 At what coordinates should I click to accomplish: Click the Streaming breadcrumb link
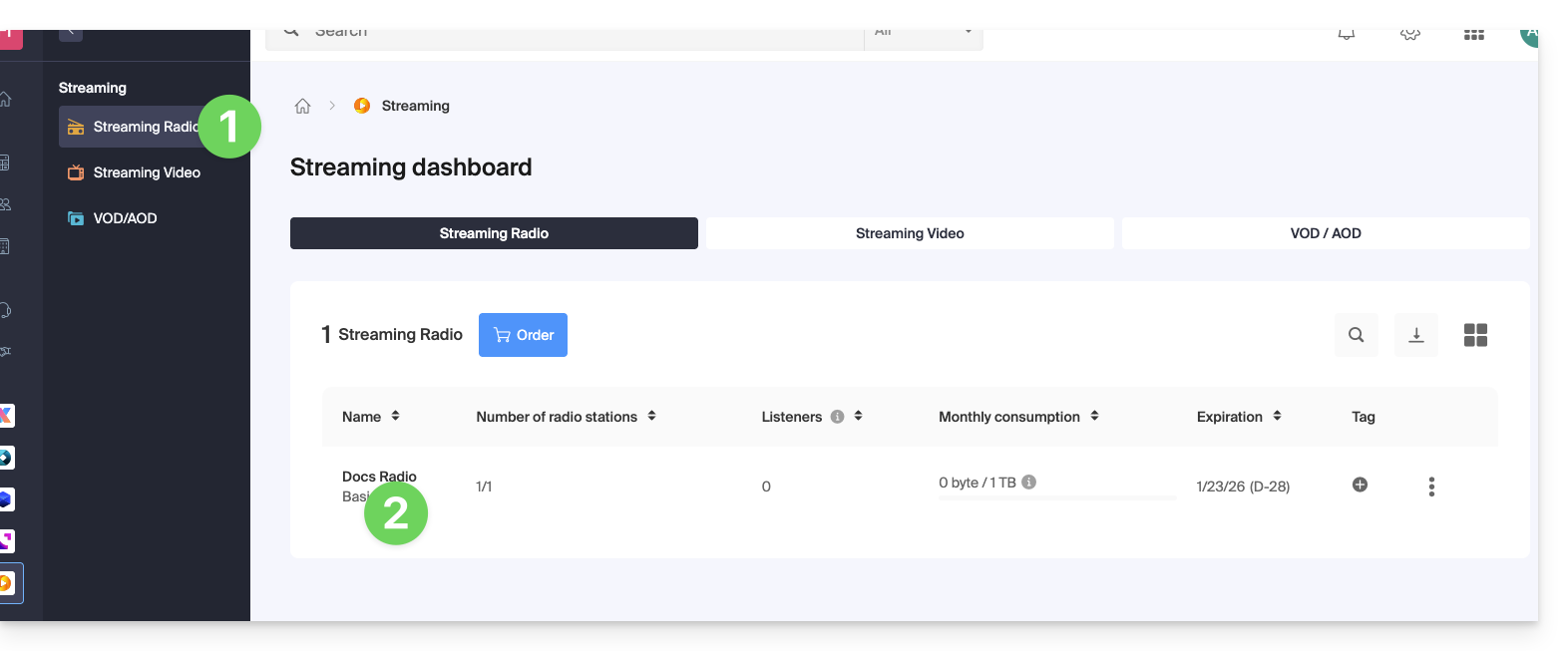pyautogui.click(x=415, y=106)
